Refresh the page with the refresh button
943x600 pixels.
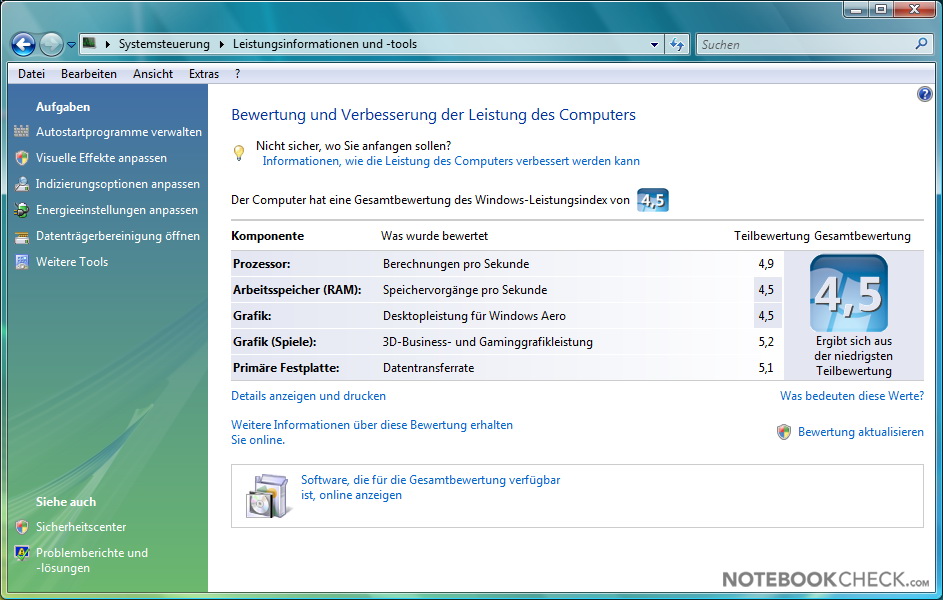[x=677, y=44]
